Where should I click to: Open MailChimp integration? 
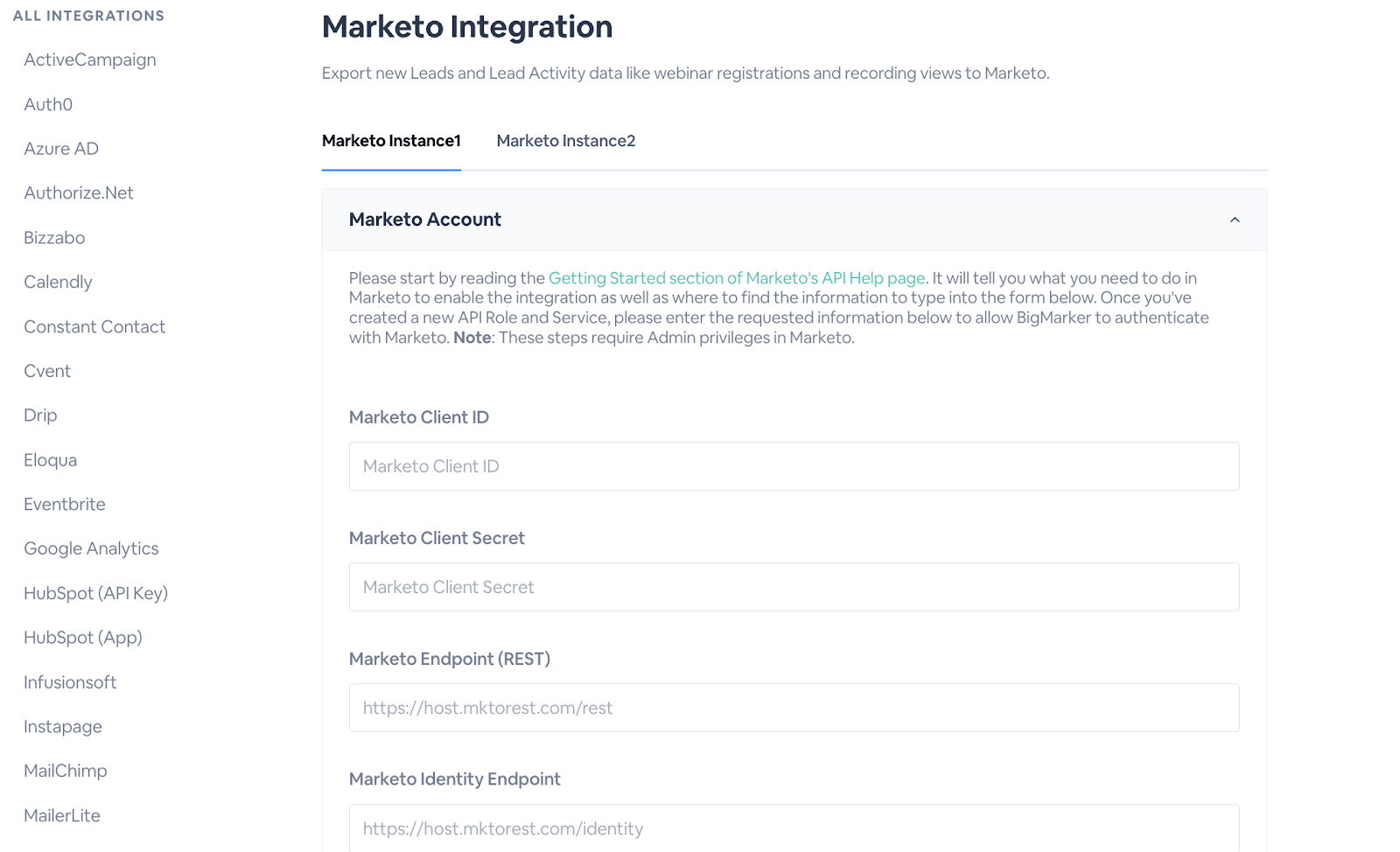pos(66,771)
